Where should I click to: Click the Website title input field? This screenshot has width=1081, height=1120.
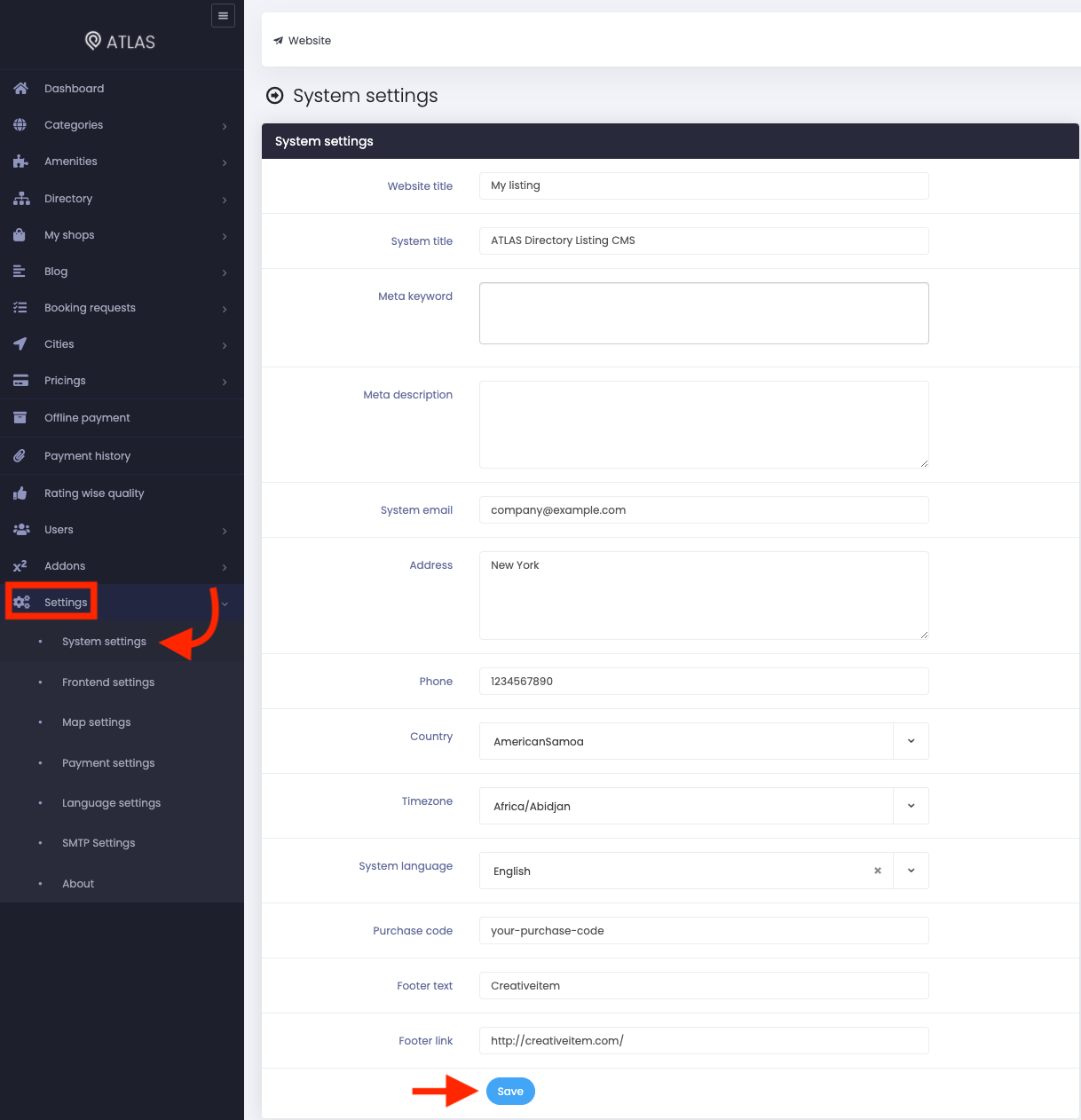tap(704, 185)
